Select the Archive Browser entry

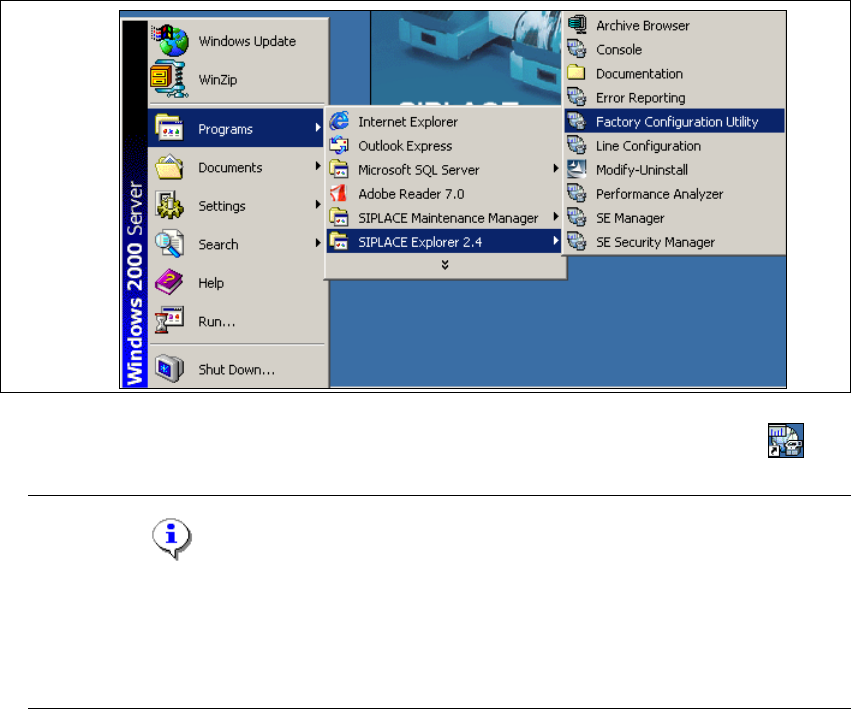click(x=675, y=25)
